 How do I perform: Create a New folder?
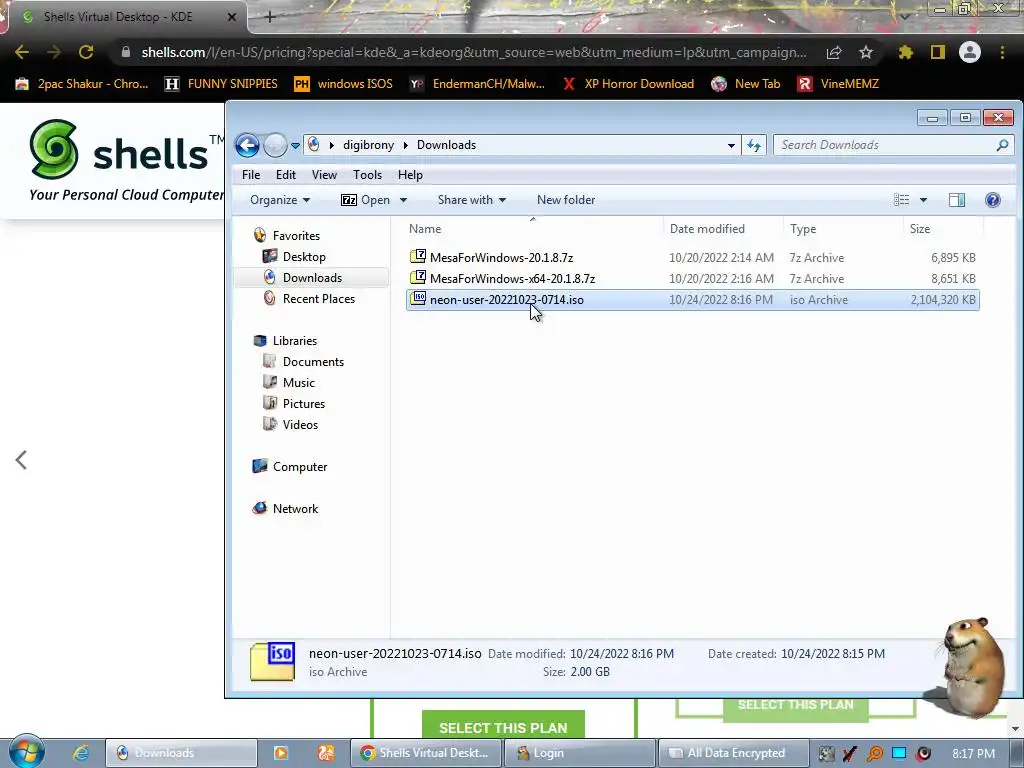point(566,200)
